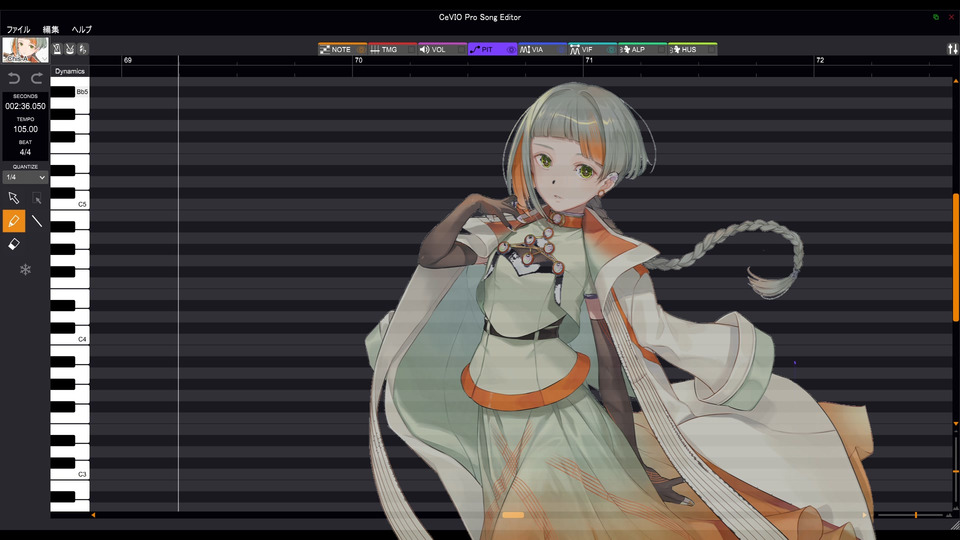The image size is (960, 540).
Task: Toggle HUS tab visibility checkbox
Action: [711, 50]
